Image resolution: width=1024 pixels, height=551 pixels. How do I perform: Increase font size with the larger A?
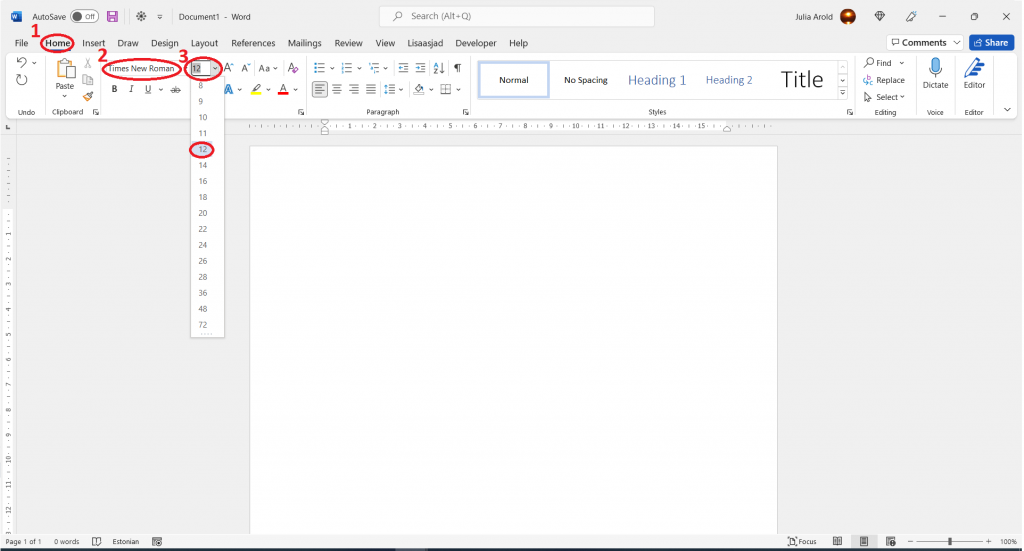tap(229, 68)
